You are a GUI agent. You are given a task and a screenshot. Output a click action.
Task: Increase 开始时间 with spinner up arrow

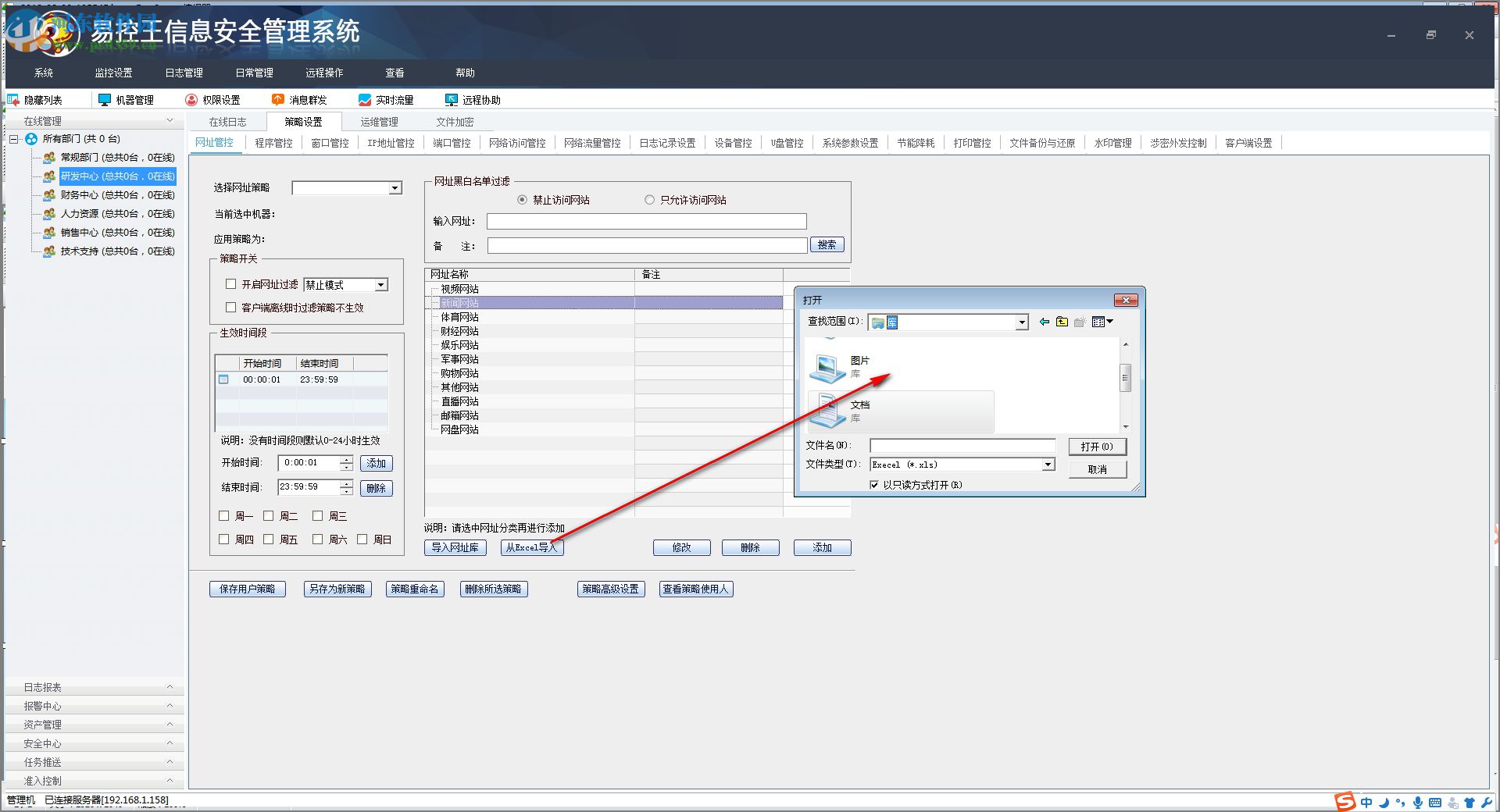(346, 459)
